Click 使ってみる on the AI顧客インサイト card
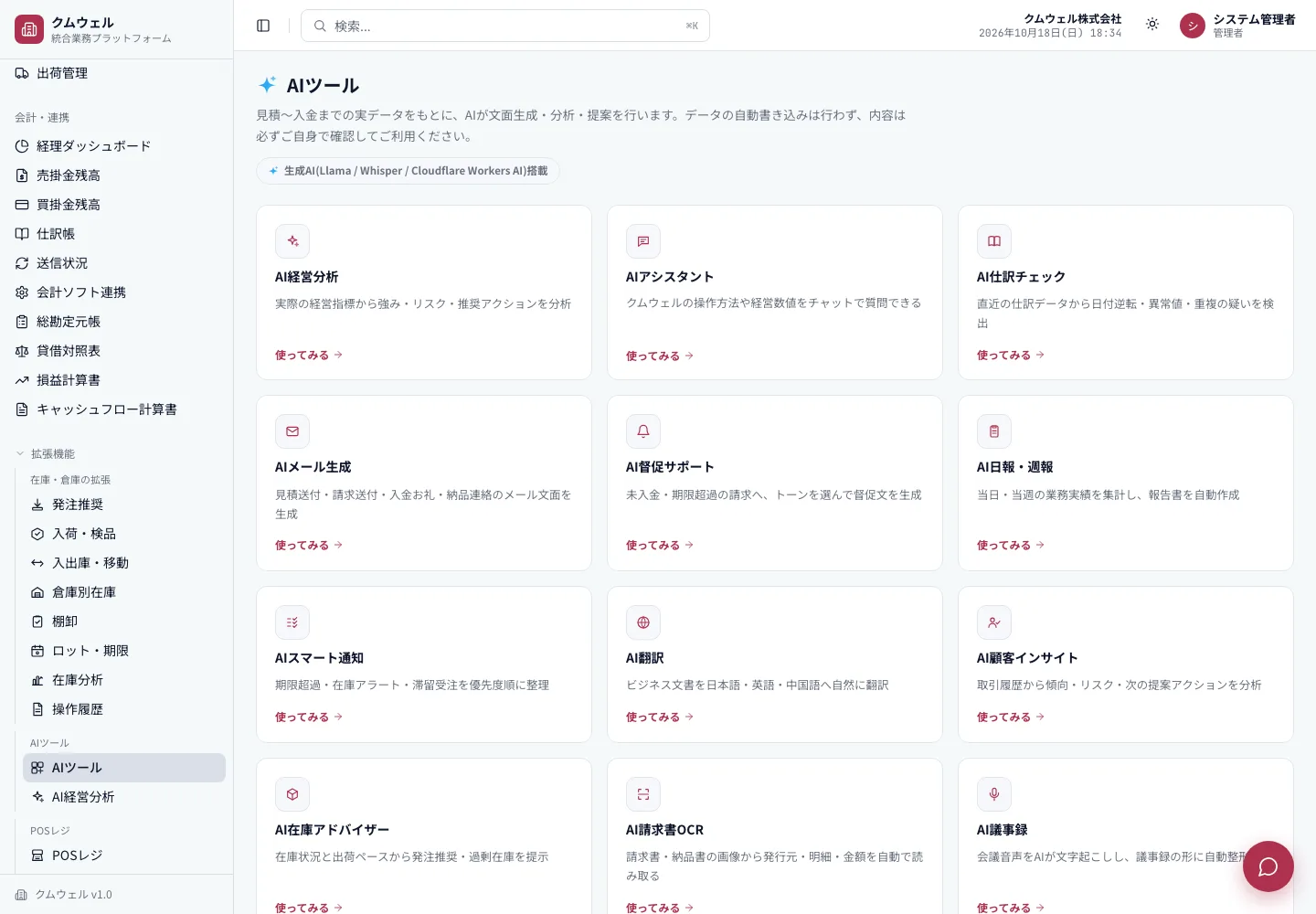1316x914 pixels. 1011,717
